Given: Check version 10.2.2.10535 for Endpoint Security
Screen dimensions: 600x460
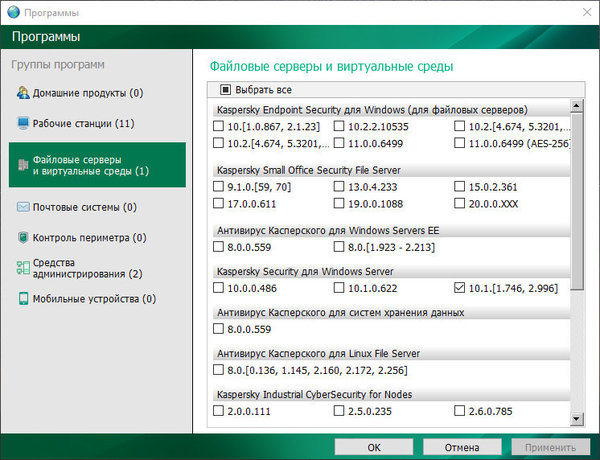Looking at the screenshot, I should tap(339, 127).
